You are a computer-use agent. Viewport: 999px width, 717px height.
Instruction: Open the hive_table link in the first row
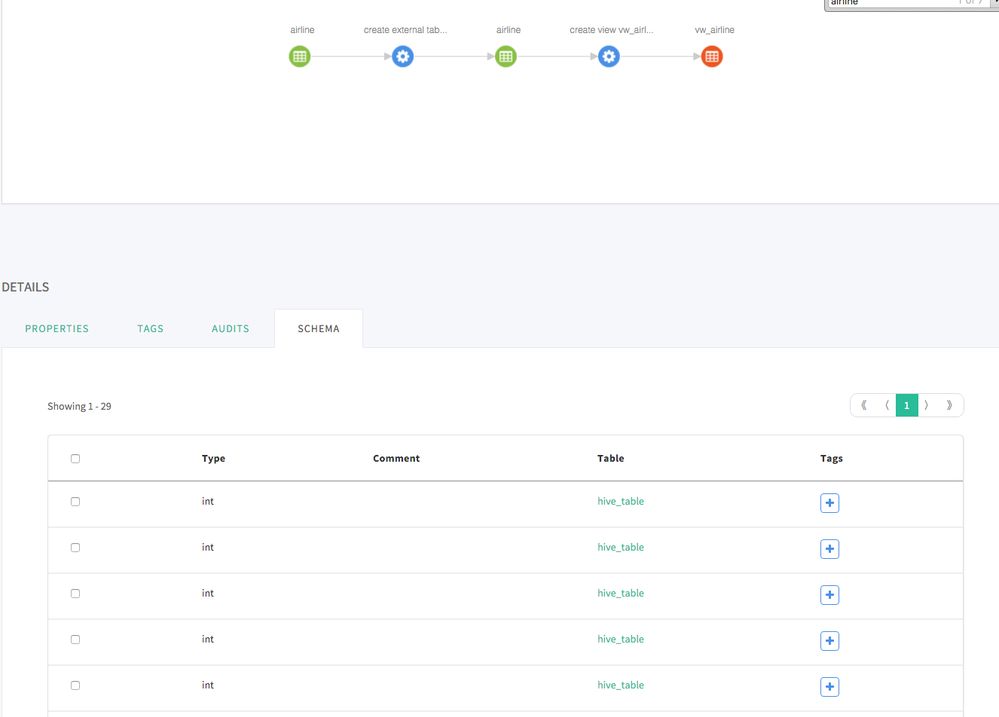pos(621,502)
